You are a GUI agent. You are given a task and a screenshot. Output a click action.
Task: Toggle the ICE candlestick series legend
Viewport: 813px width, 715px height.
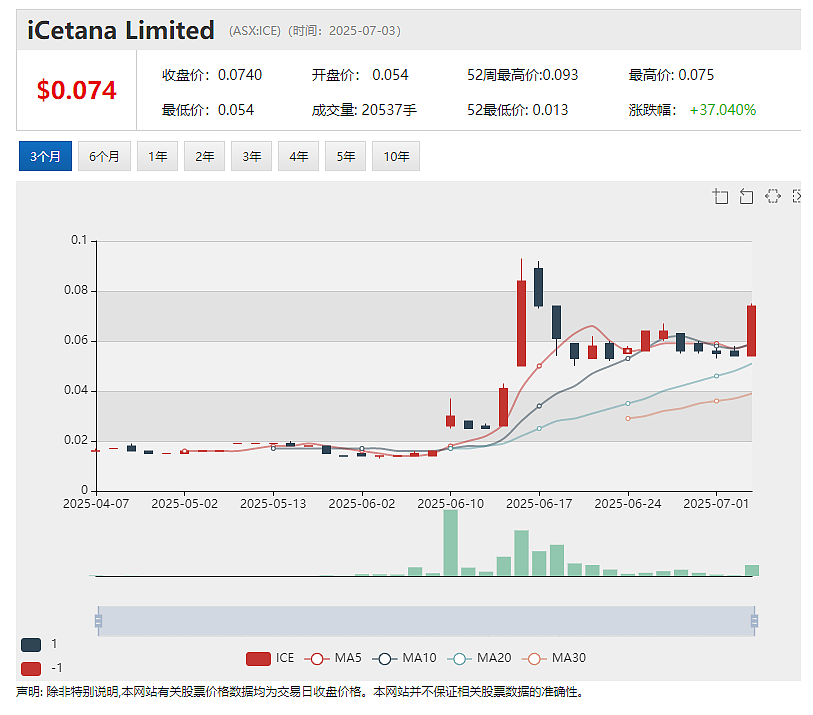coord(270,658)
